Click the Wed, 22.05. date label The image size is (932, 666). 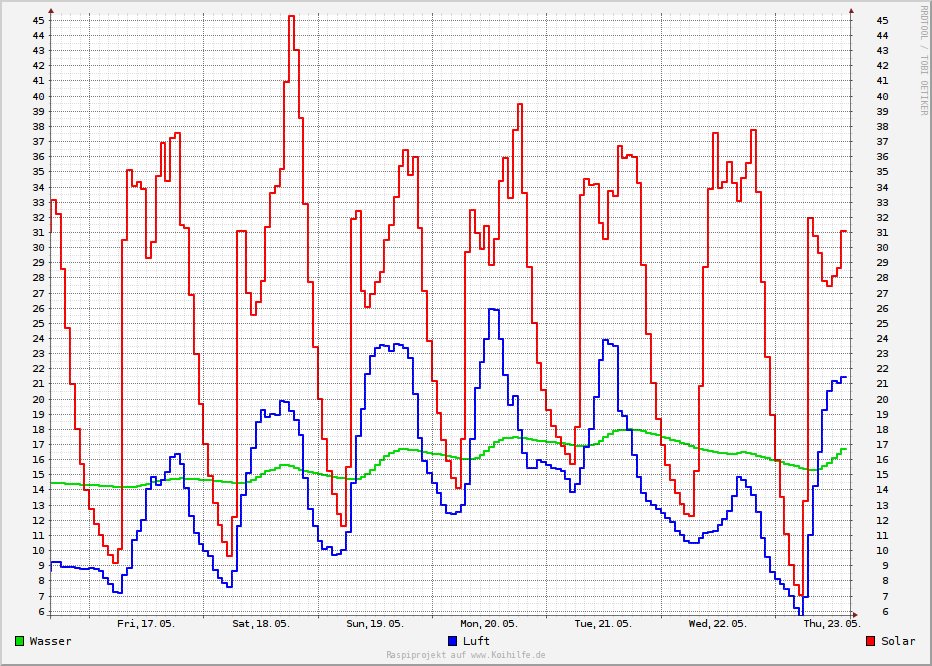coord(718,623)
